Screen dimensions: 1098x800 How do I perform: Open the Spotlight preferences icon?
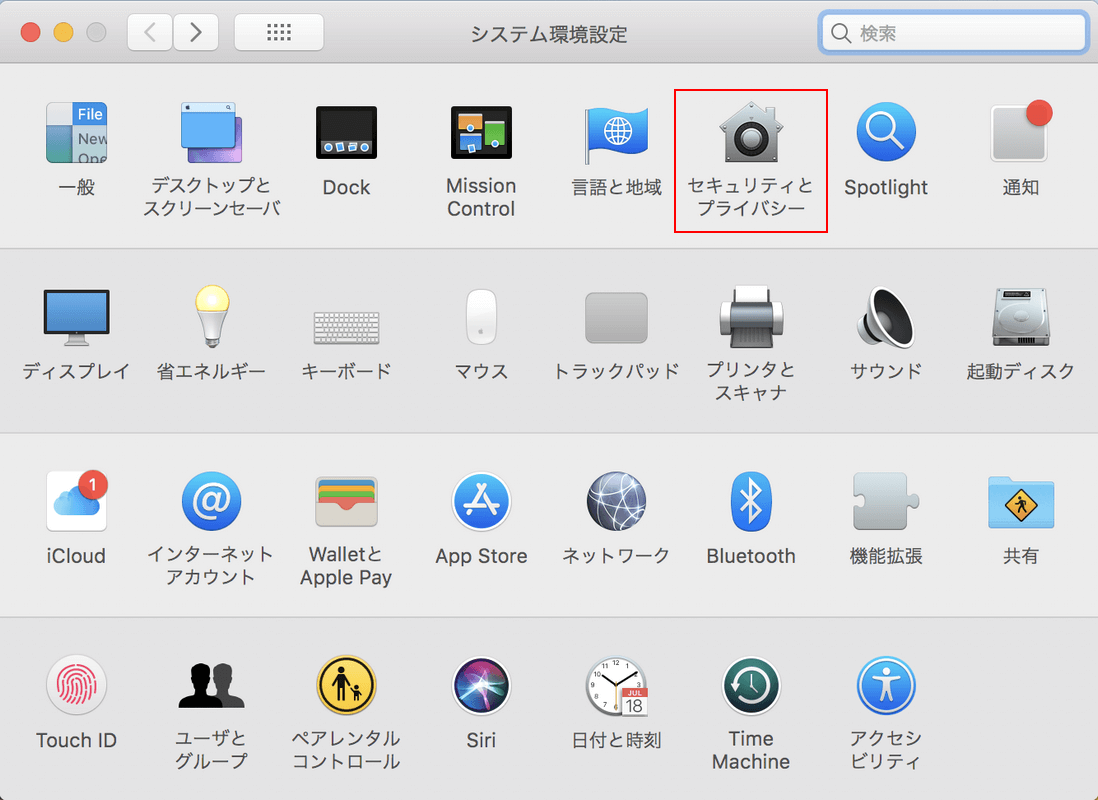(885, 133)
